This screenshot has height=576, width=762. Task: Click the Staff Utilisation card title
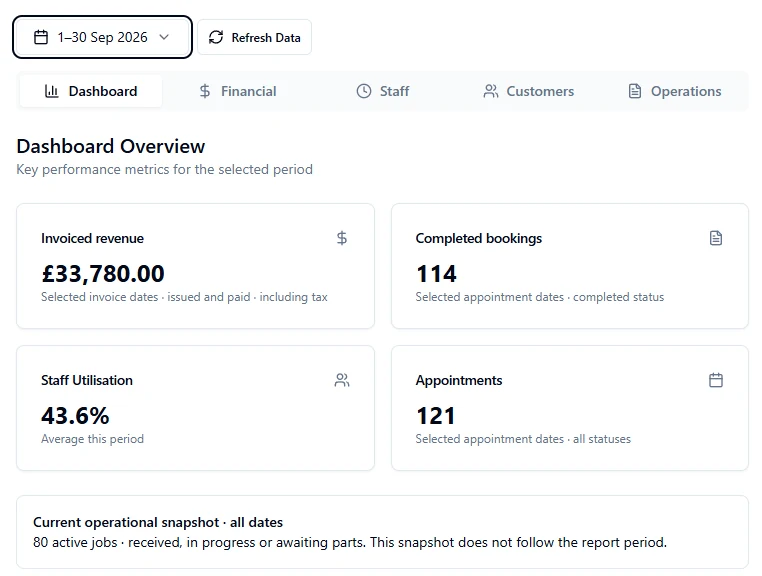point(87,380)
